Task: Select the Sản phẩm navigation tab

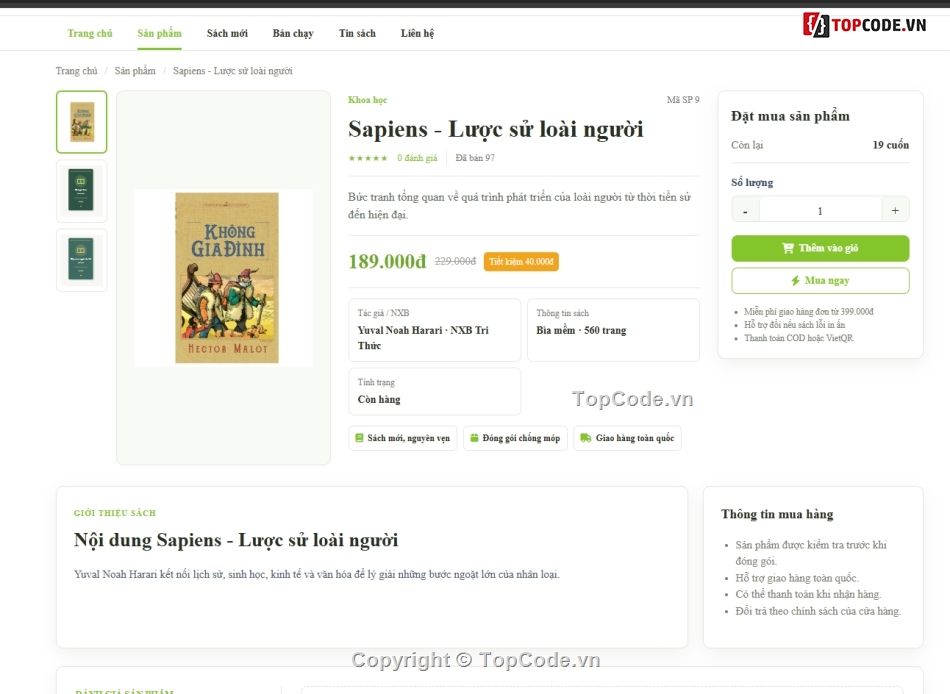Action: (159, 33)
